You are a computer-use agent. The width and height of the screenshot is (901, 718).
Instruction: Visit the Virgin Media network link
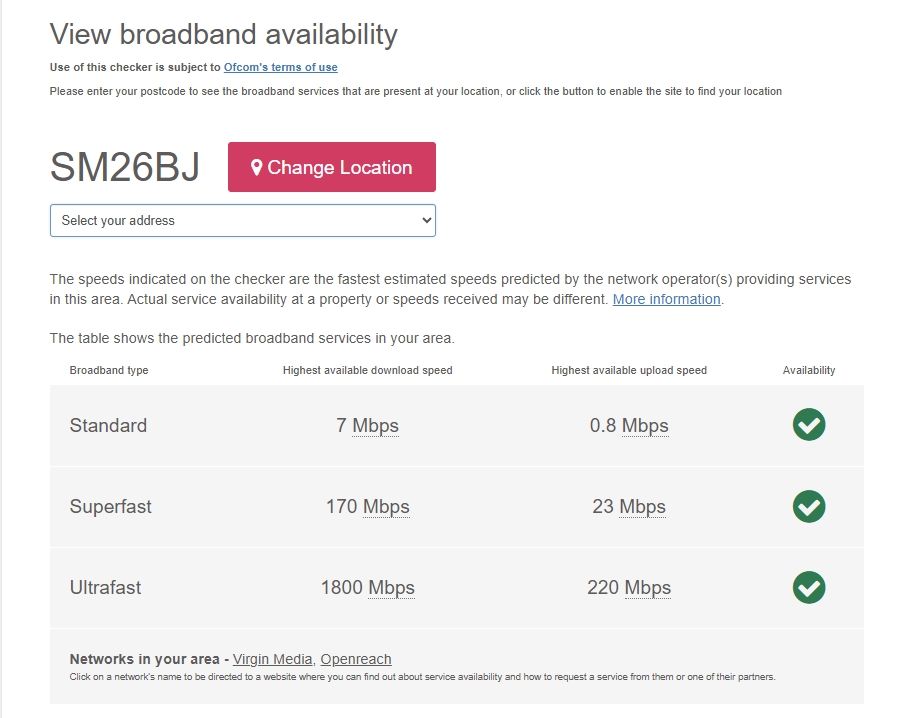click(x=272, y=659)
